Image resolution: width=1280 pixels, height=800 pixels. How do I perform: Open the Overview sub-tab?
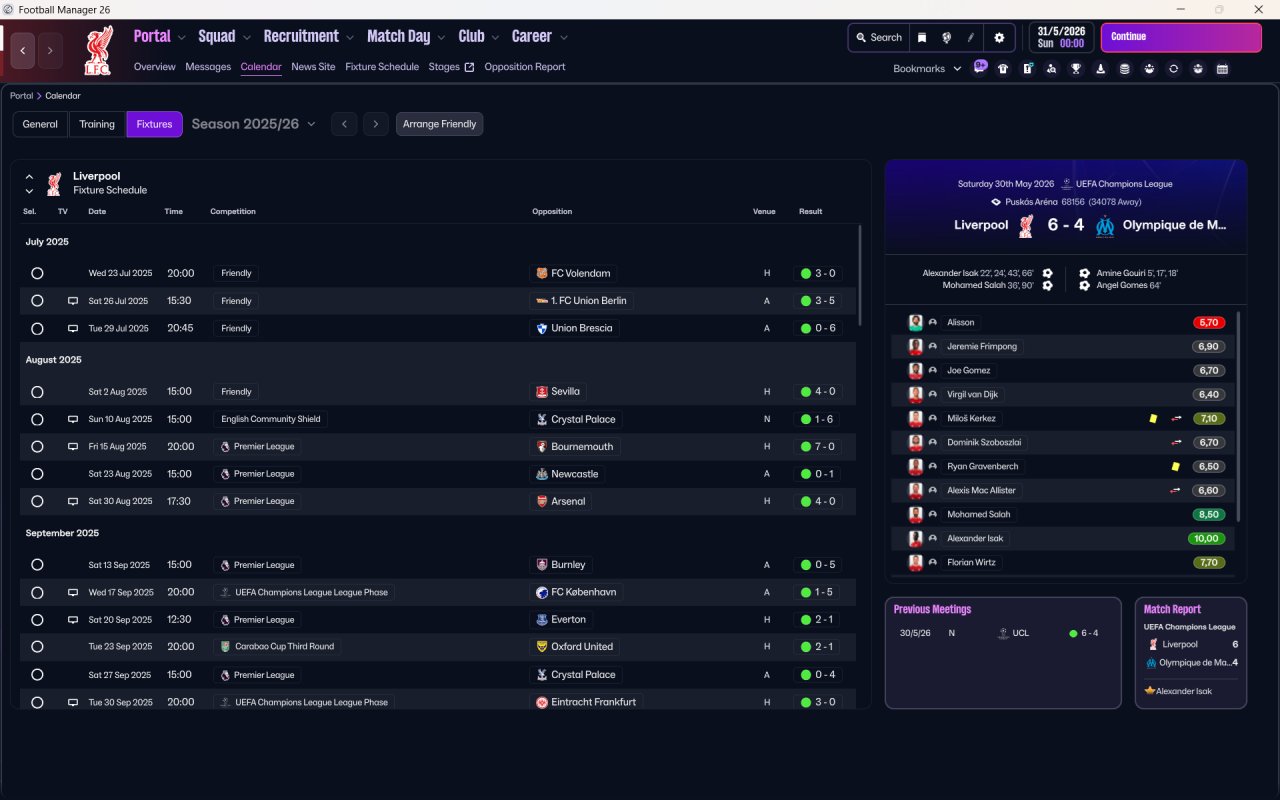point(155,67)
